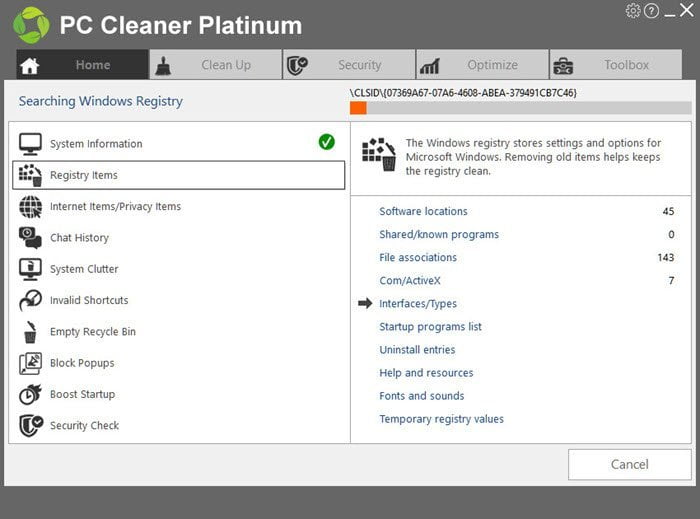Click the Toolbox briefcase icon
This screenshot has width=700, height=519.
(x=563, y=66)
